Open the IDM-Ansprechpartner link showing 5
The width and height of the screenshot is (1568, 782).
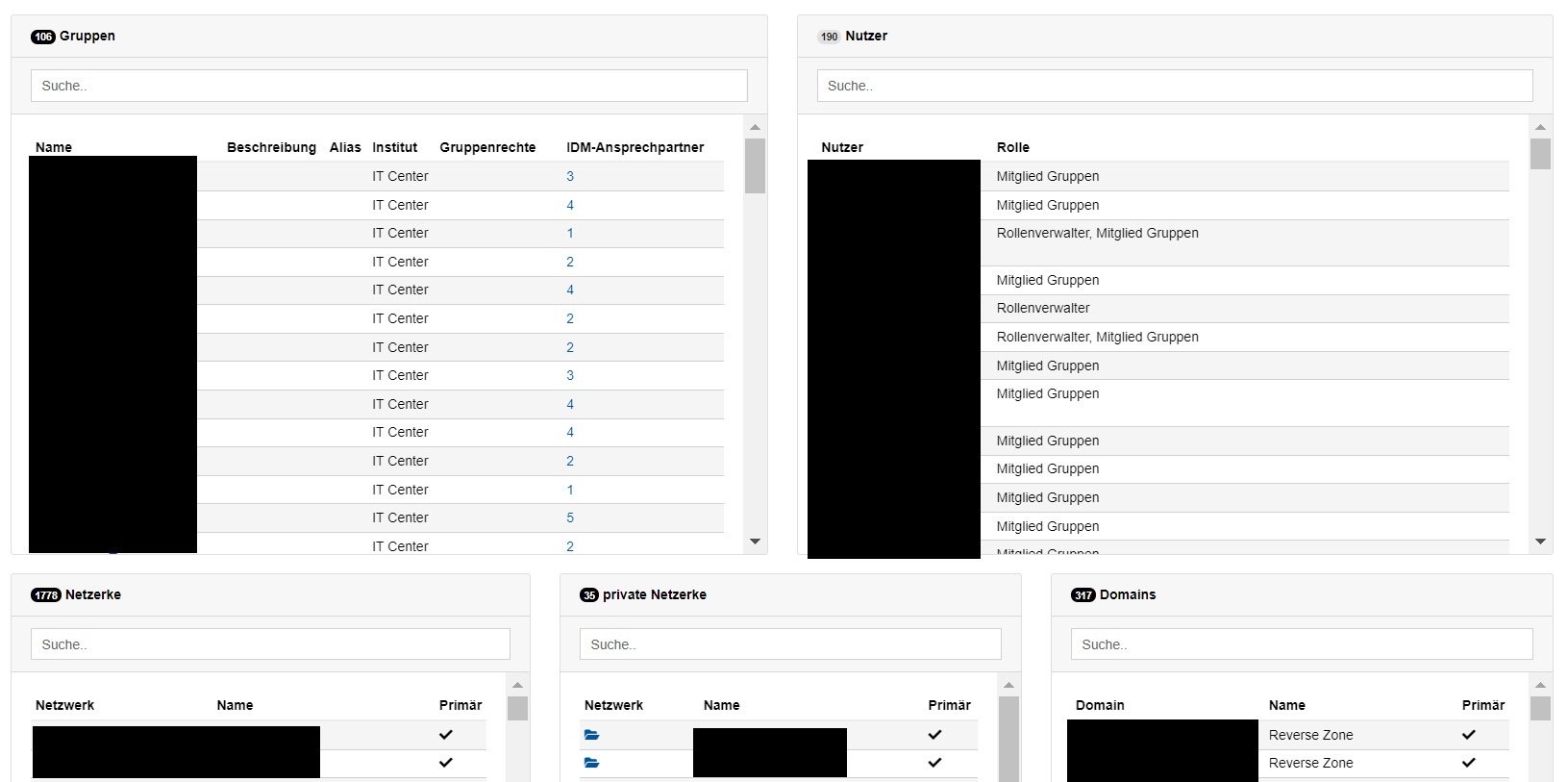click(570, 517)
